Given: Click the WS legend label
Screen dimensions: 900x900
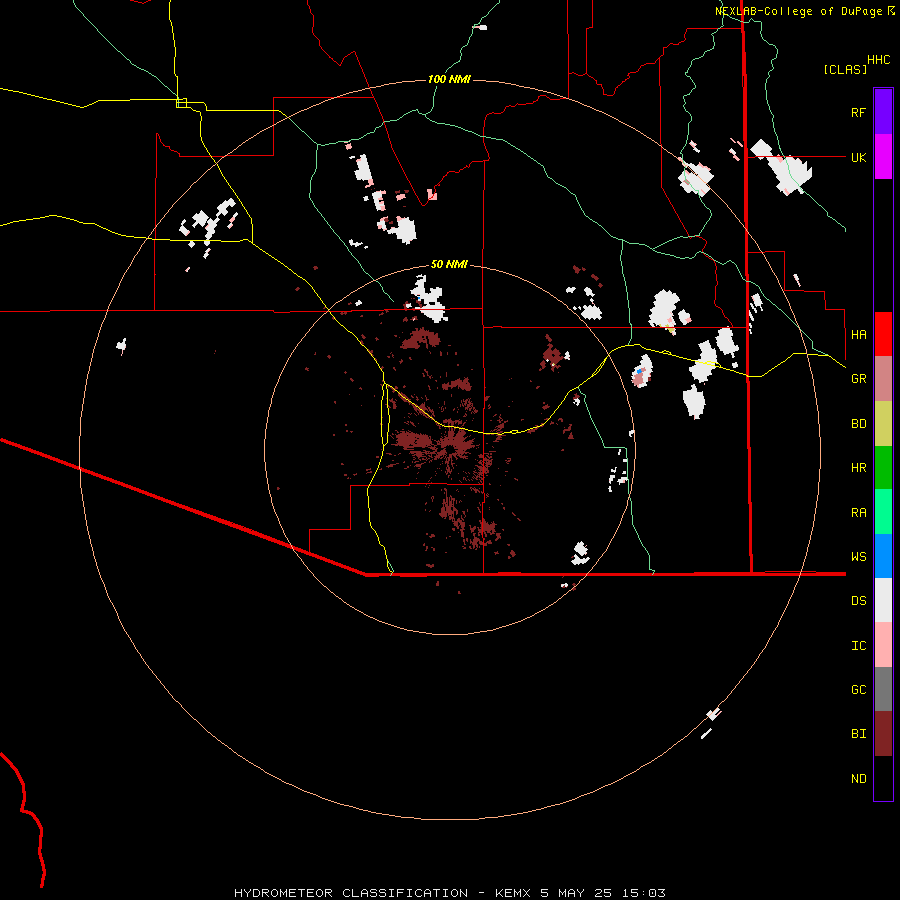Looking at the screenshot, I should pos(858,557).
